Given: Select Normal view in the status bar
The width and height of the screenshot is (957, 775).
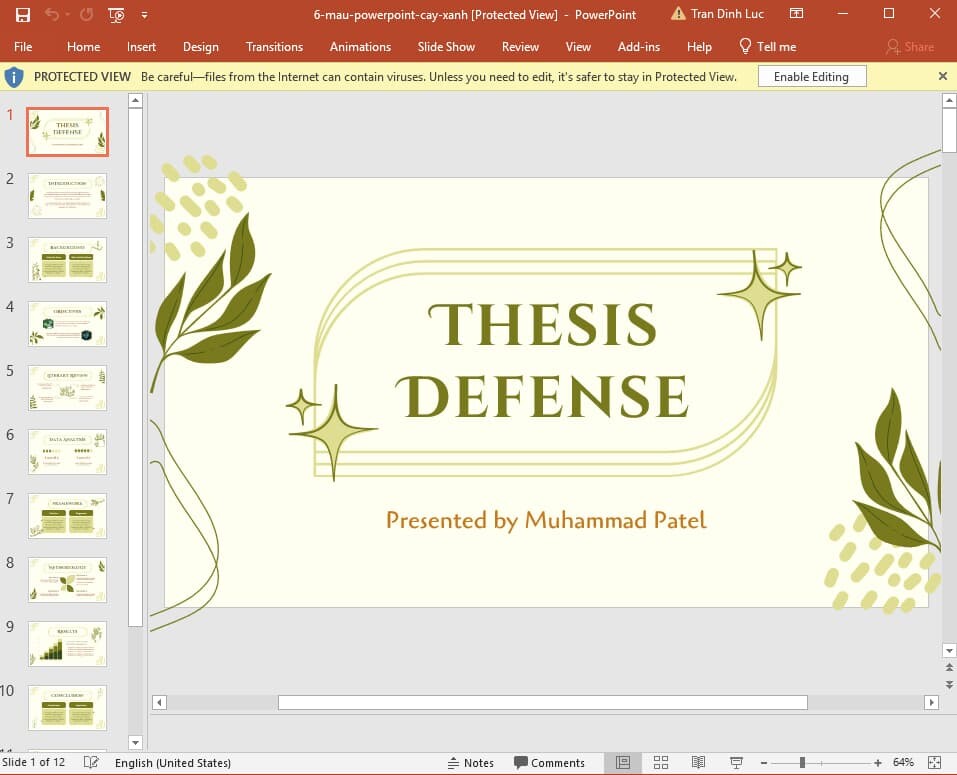Looking at the screenshot, I should [x=622, y=762].
